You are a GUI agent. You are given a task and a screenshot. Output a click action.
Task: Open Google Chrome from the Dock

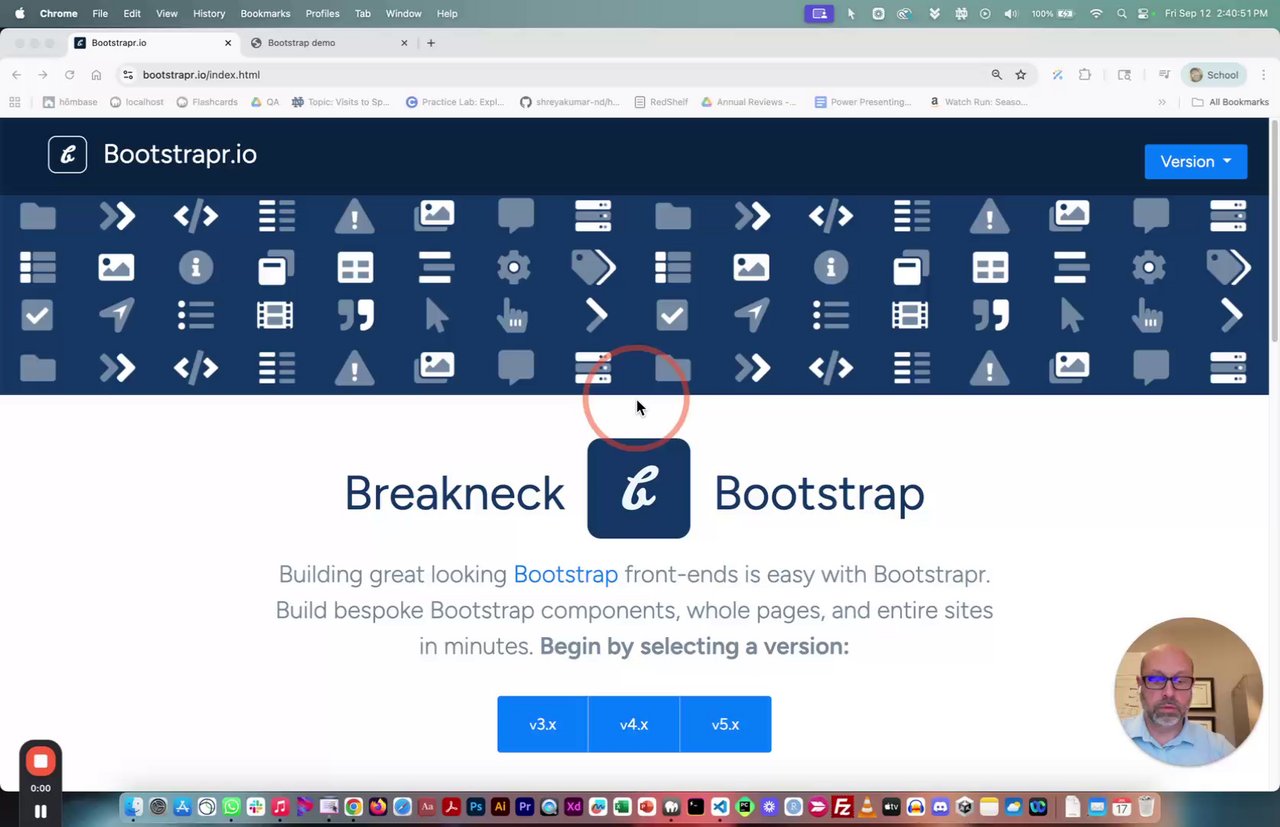point(353,807)
